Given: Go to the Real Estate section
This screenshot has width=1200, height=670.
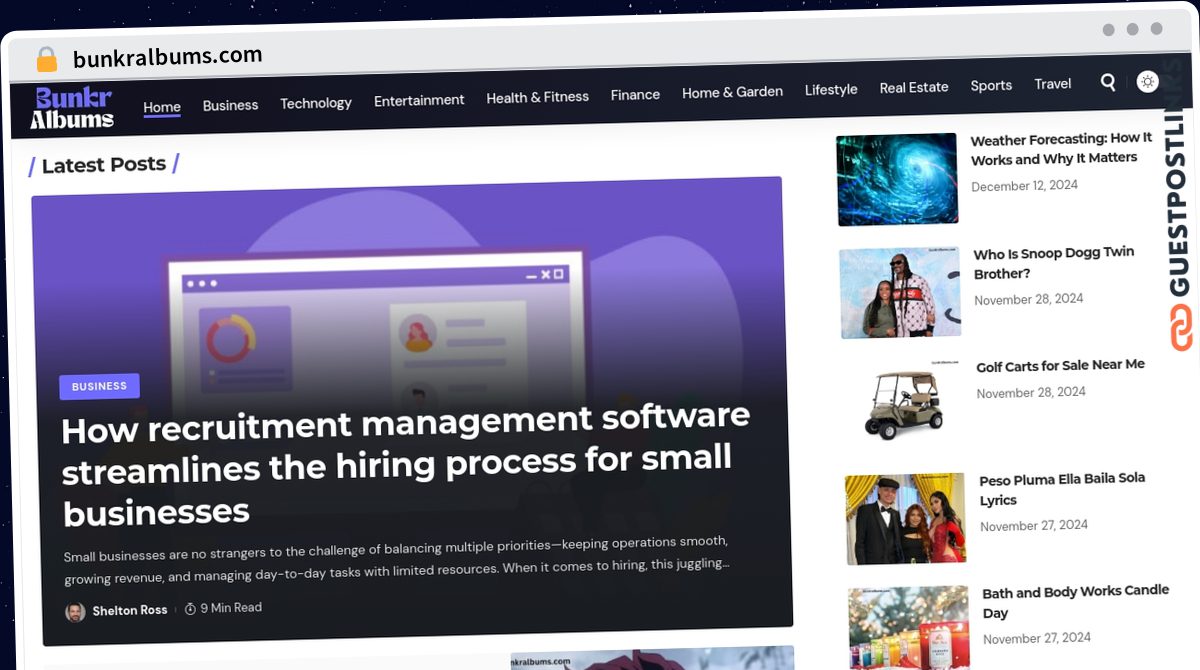Looking at the screenshot, I should click(914, 88).
